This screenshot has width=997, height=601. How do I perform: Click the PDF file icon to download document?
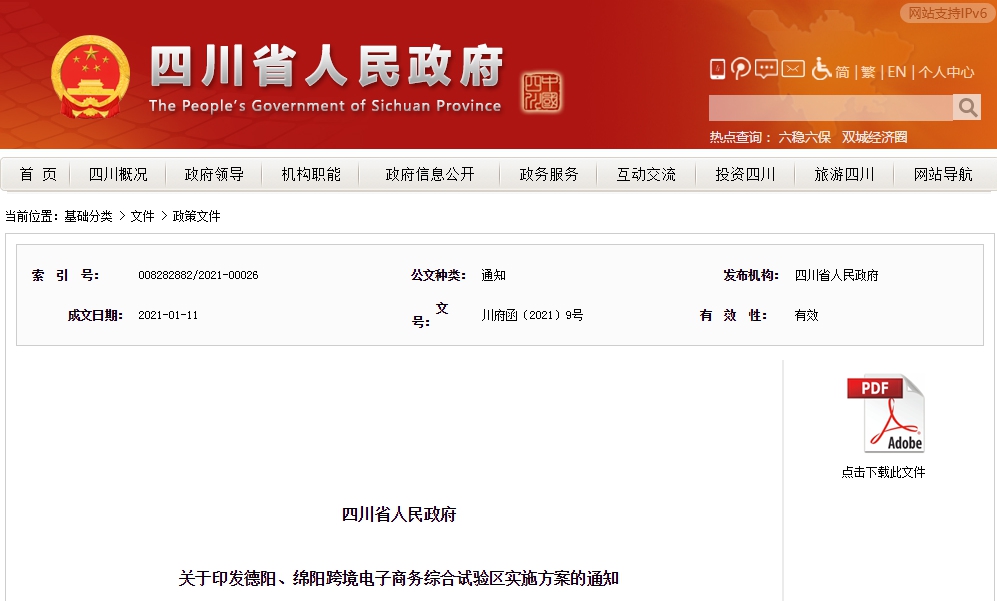coord(884,412)
